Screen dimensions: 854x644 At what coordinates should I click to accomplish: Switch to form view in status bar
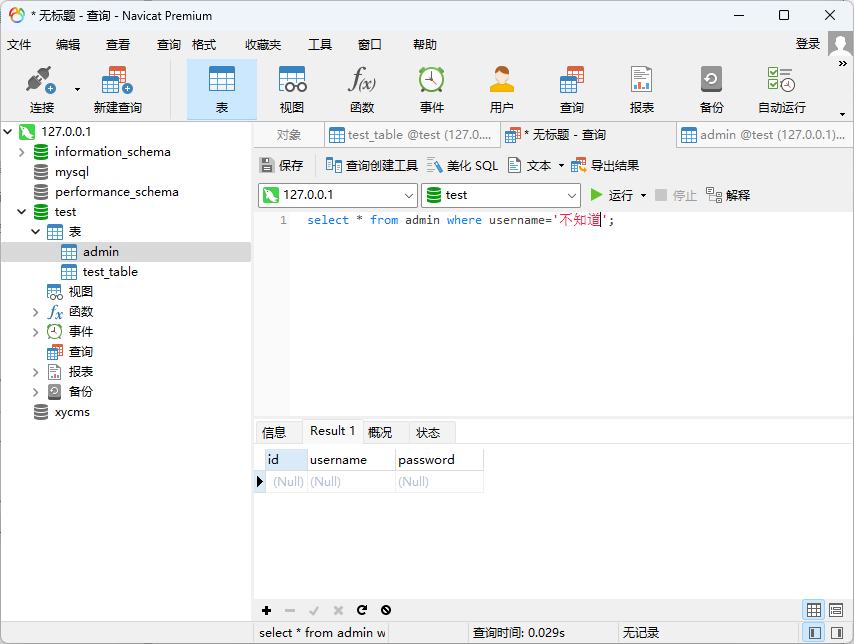(x=836, y=610)
